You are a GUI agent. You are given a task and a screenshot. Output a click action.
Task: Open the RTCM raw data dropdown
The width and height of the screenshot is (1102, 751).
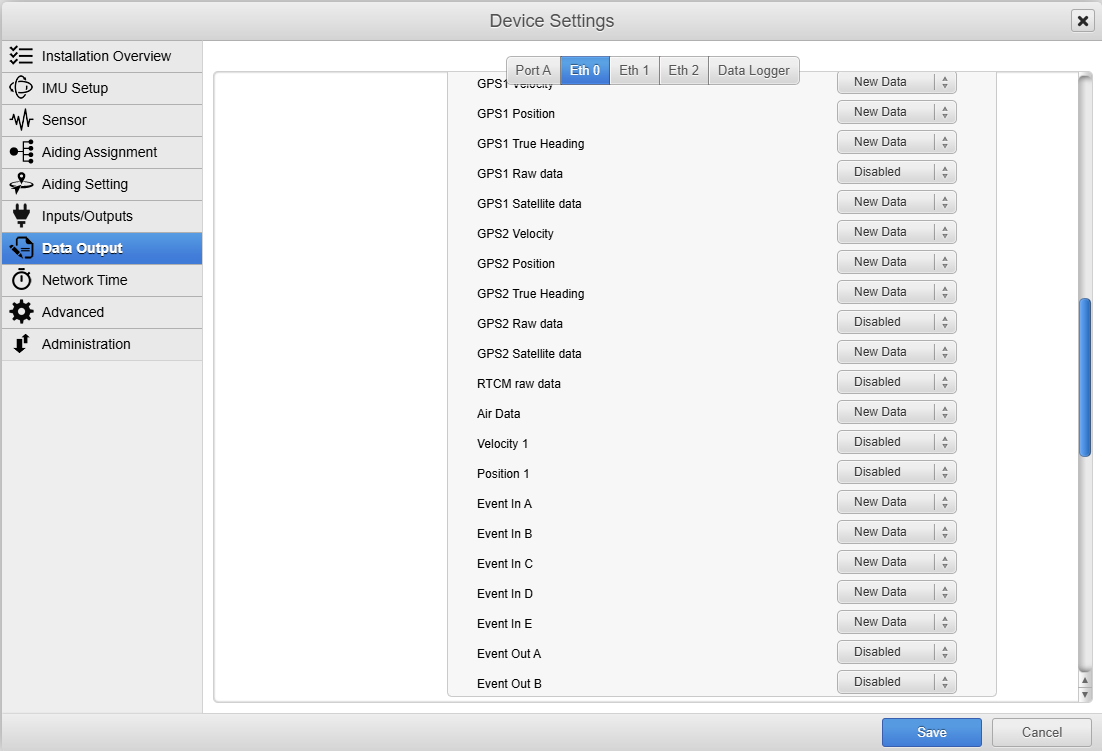[x=896, y=382]
